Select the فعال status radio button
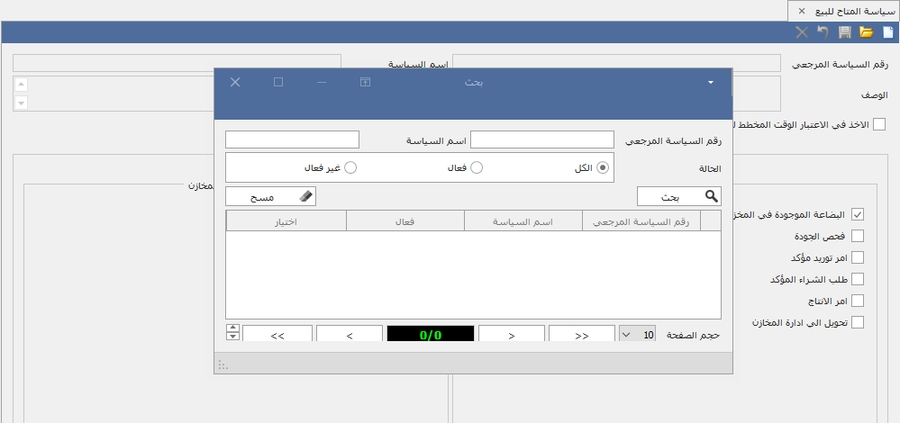 click(477, 168)
